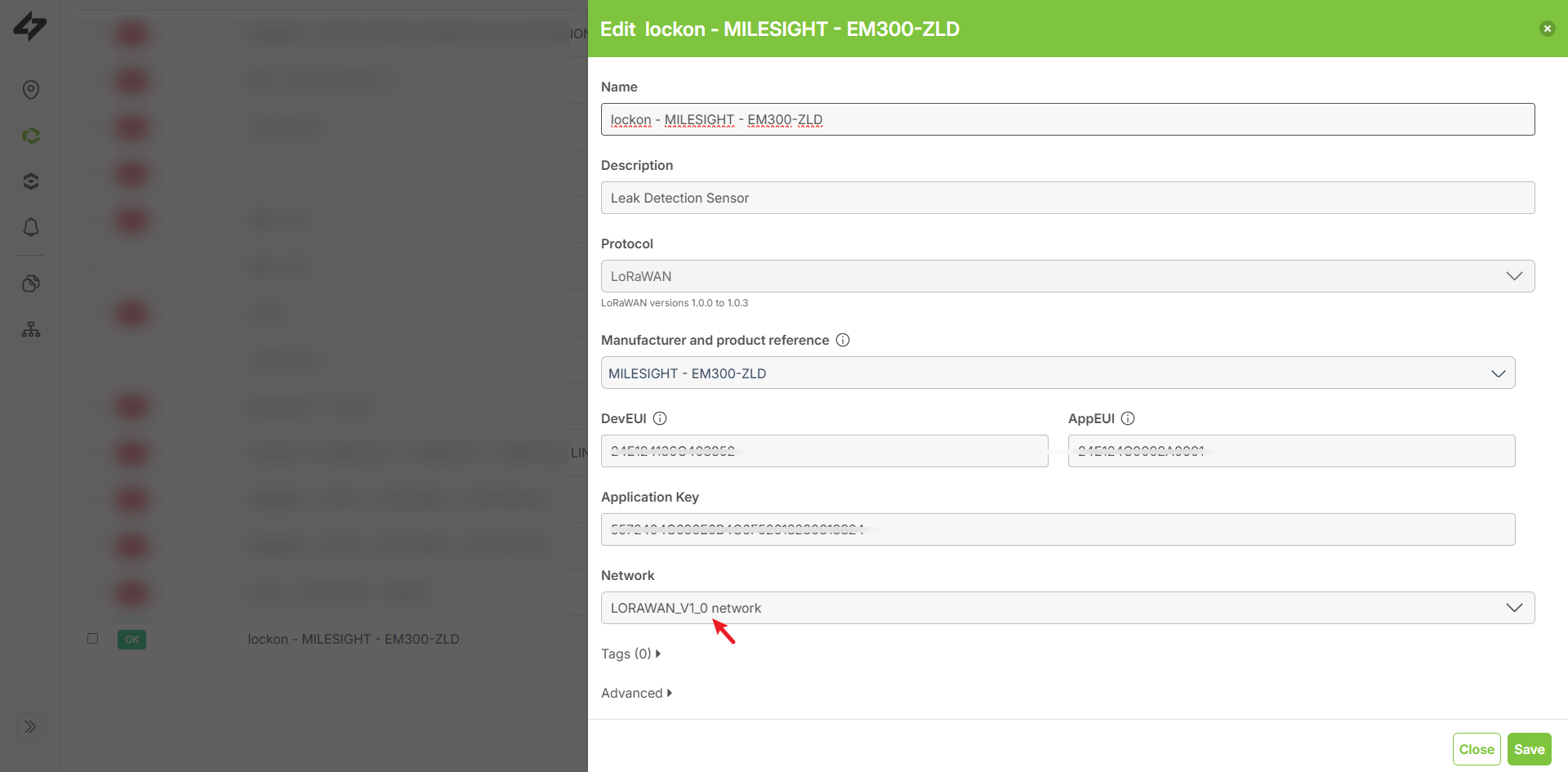
Task: Click the app lightning logo icon
Action: (x=30, y=26)
